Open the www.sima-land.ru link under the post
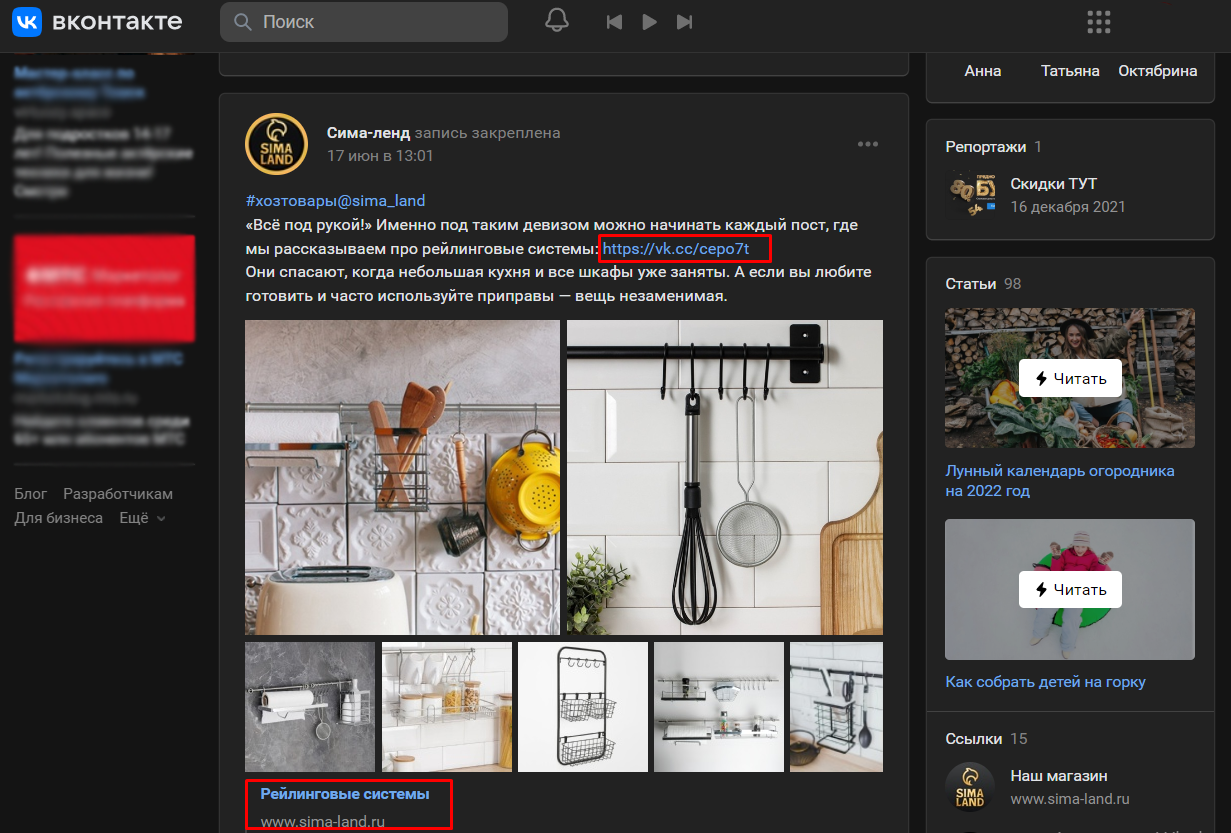This screenshot has height=833, width=1231. [x=323, y=822]
